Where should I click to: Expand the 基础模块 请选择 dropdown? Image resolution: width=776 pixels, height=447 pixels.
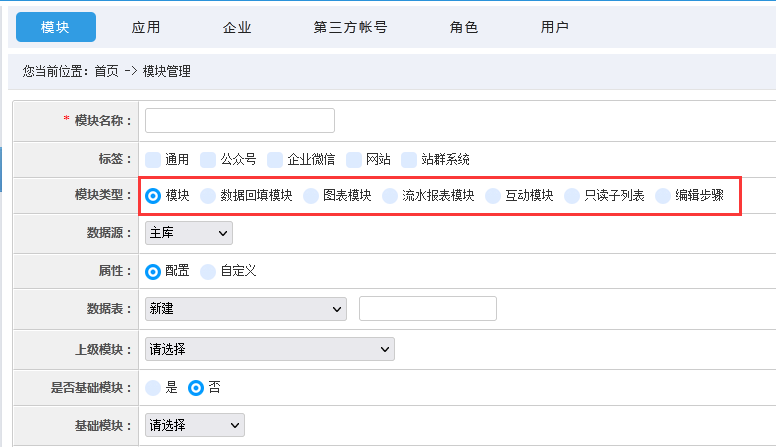tap(194, 425)
